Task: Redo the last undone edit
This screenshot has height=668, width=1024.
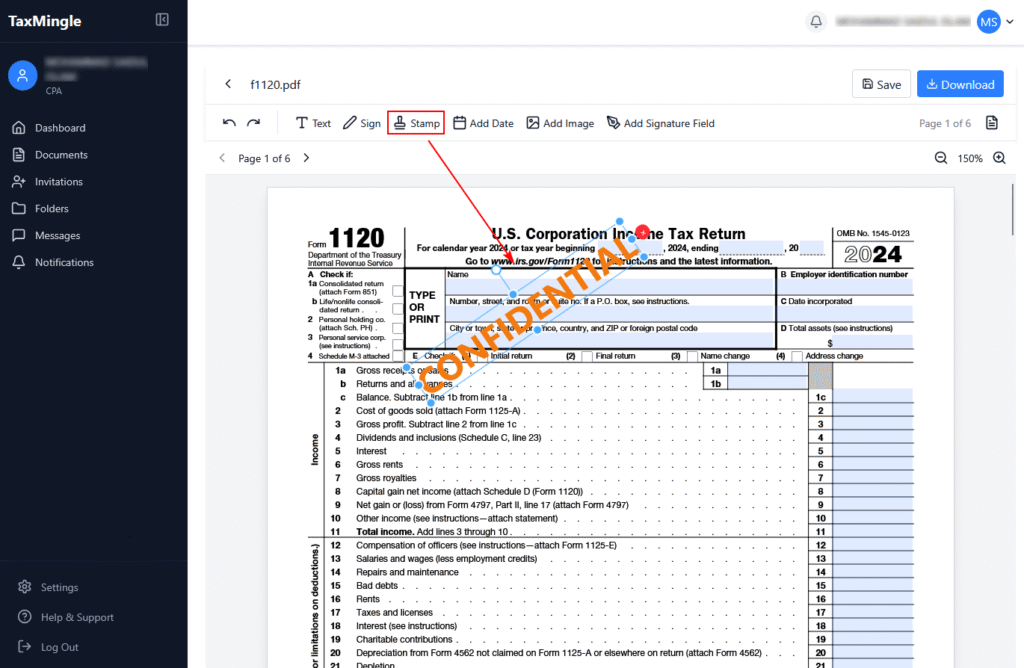Action: pos(253,123)
